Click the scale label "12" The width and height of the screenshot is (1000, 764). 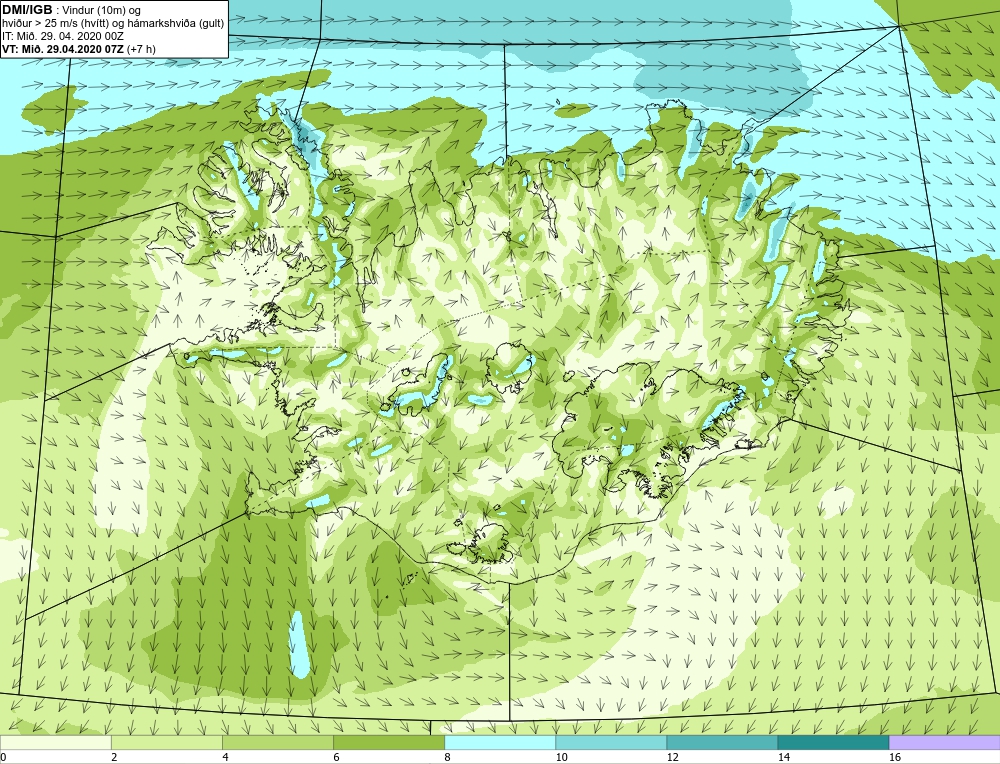(672, 757)
